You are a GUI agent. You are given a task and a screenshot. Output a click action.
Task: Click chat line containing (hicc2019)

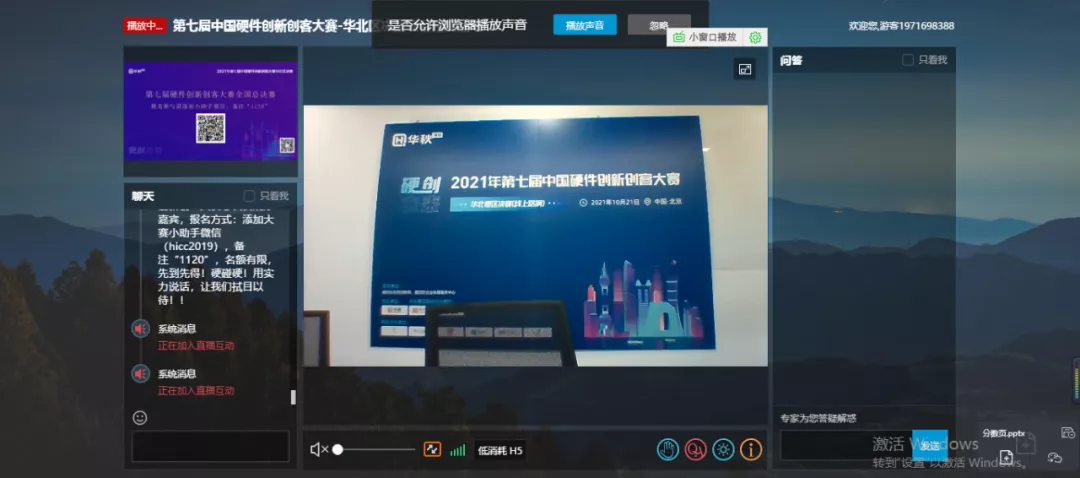pyautogui.click(x=203, y=247)
